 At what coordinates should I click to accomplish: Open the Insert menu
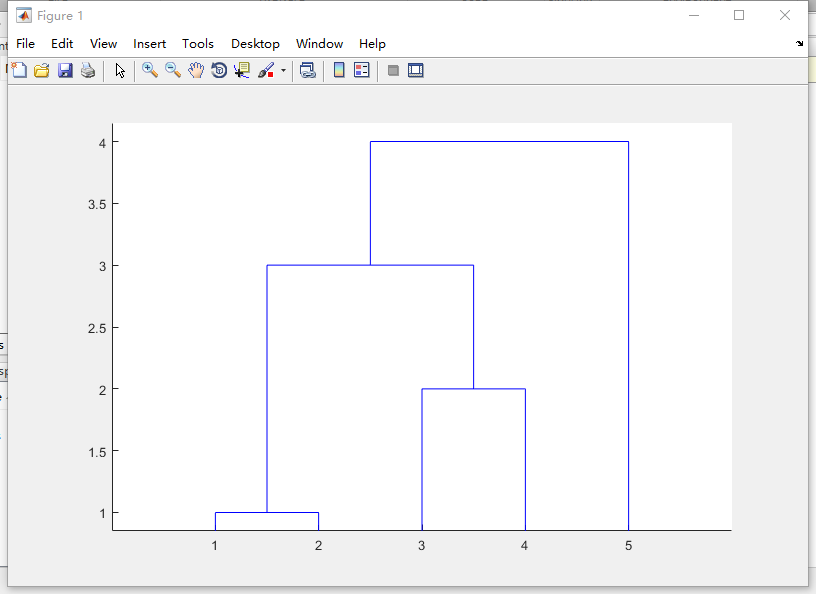click(149, 44)
